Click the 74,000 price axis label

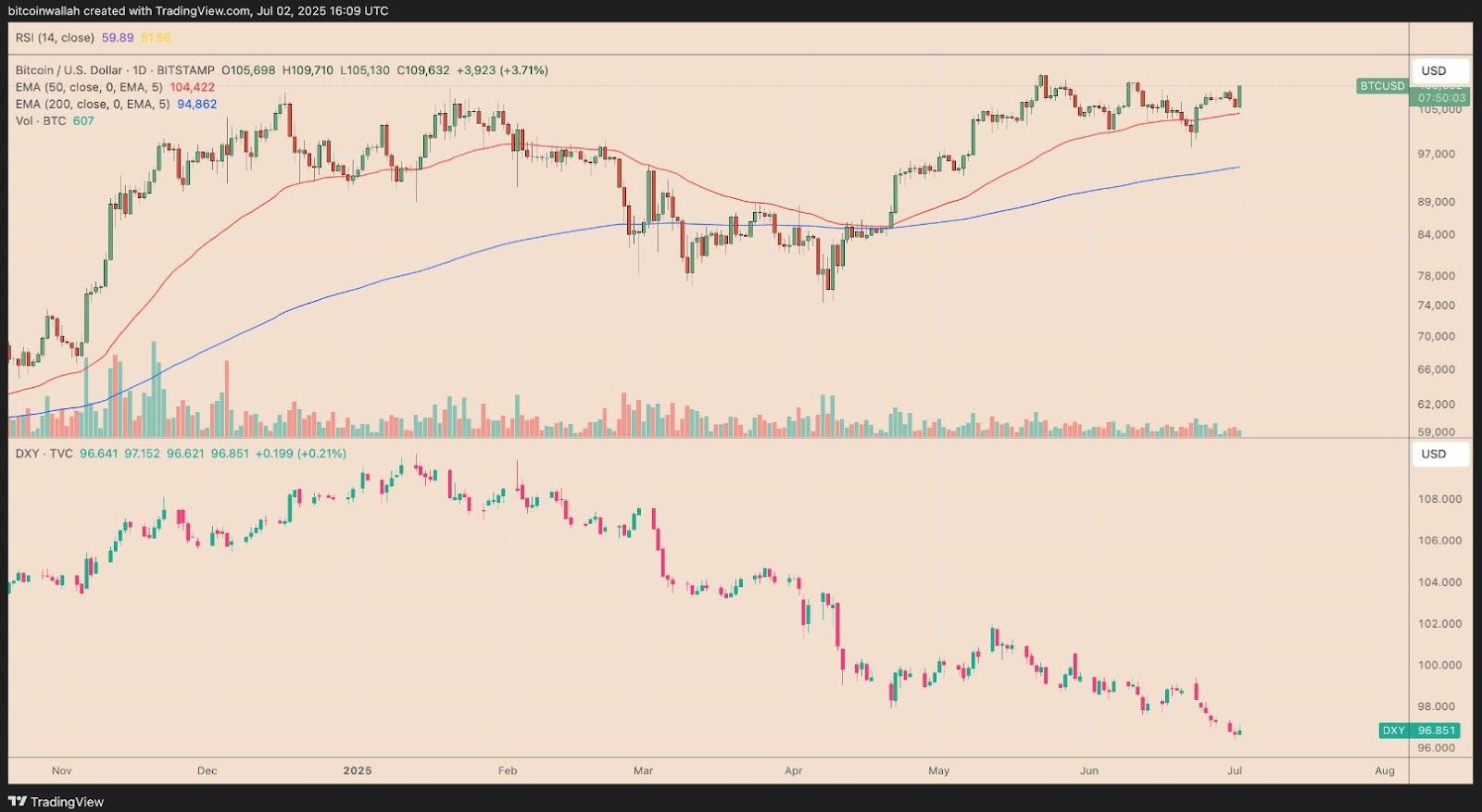(x=1436, y=306)
